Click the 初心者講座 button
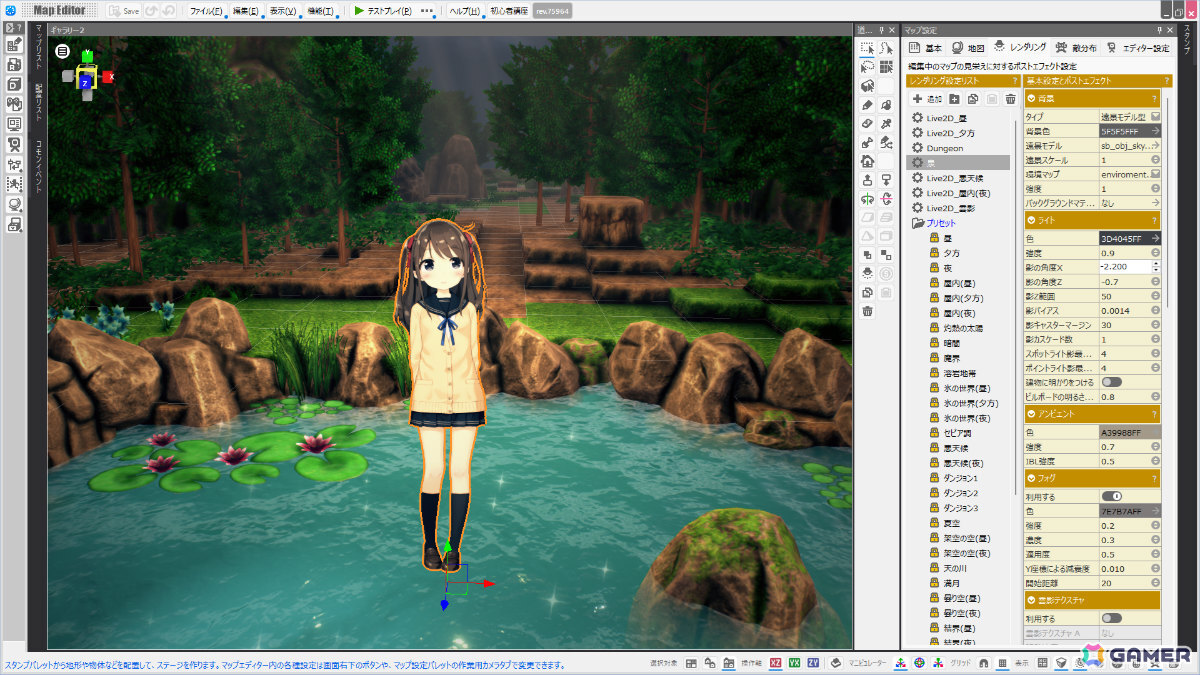This screenshot has width=1200, height=675. tap(509, 10)
